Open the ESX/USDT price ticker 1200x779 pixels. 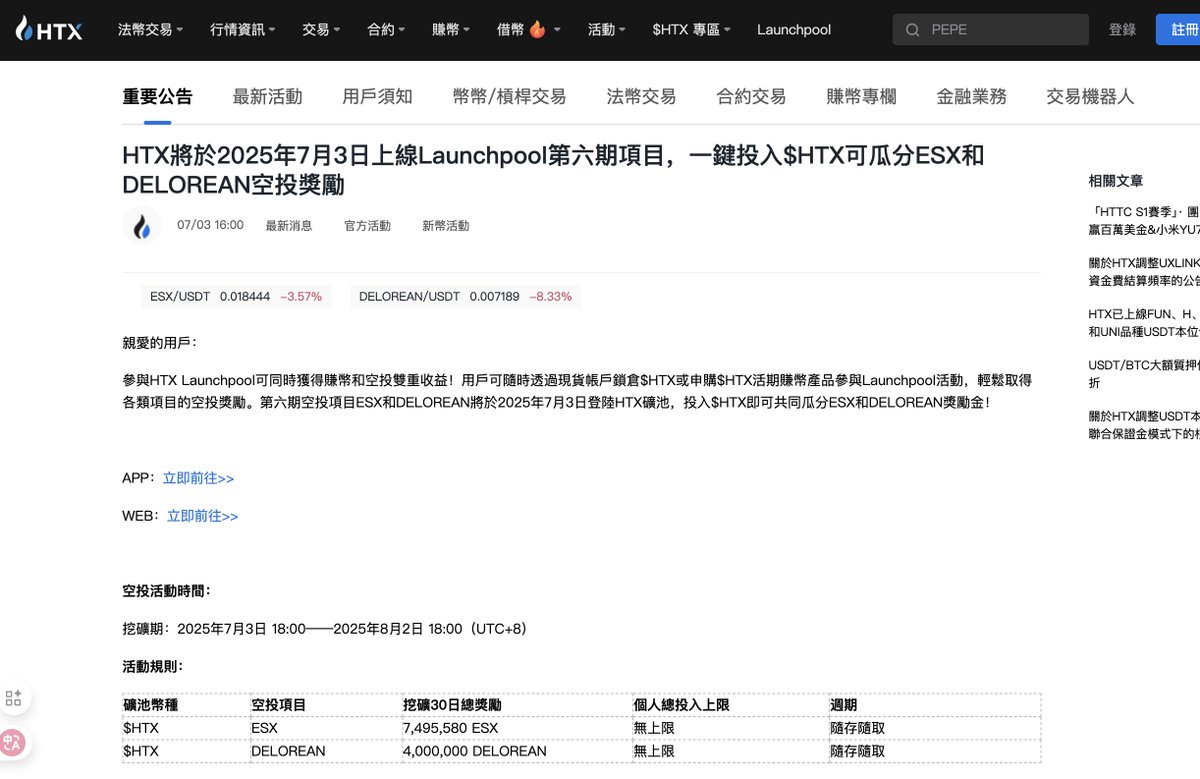(236, 297)
